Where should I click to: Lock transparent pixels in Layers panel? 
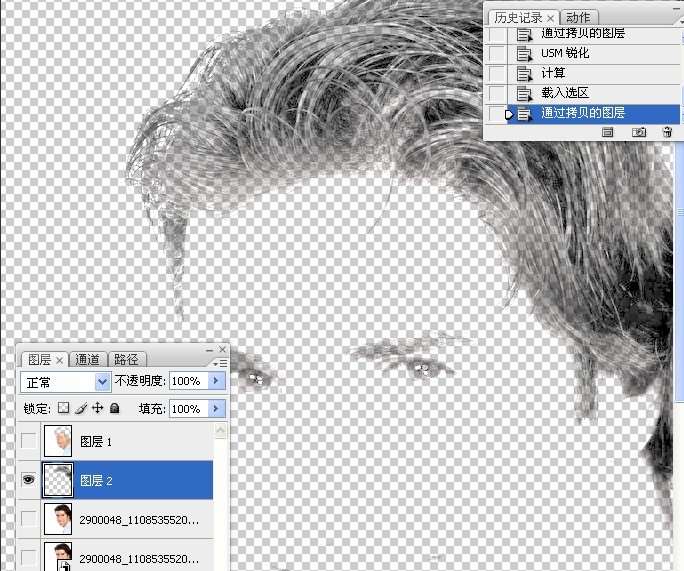coord(64,408)
